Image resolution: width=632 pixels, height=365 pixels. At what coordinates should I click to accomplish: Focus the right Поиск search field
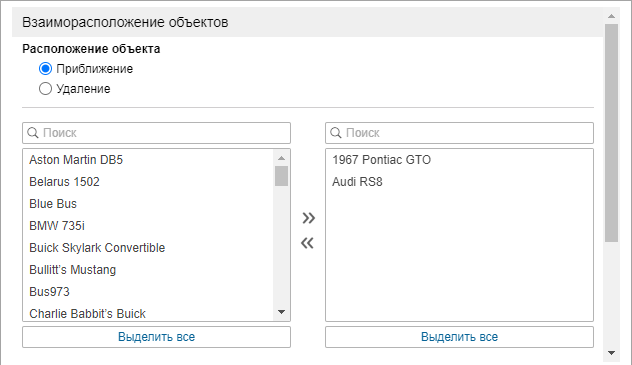459,133
